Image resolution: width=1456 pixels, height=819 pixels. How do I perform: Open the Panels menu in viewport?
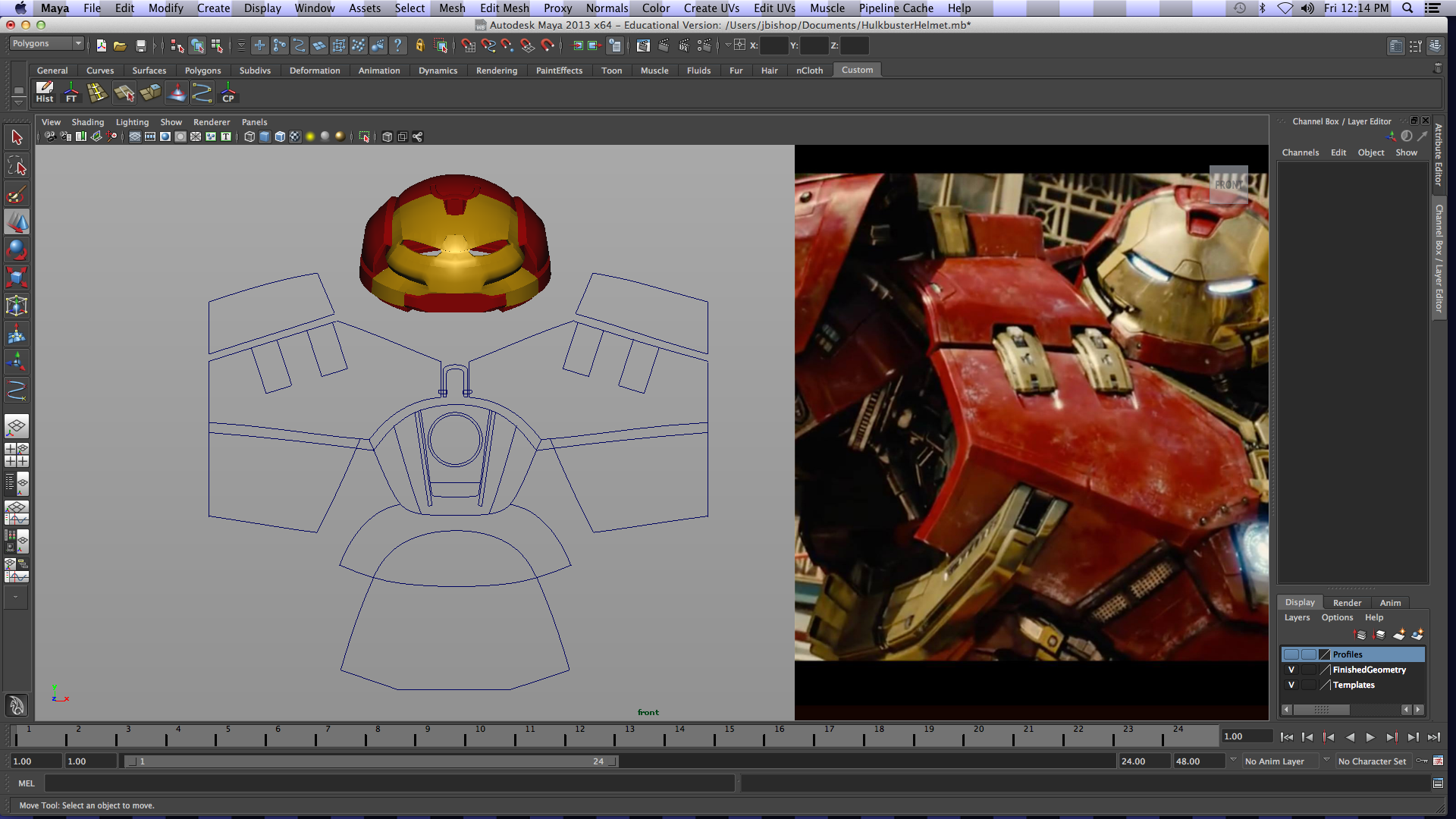pyautogui.click(x=255, y=122)
